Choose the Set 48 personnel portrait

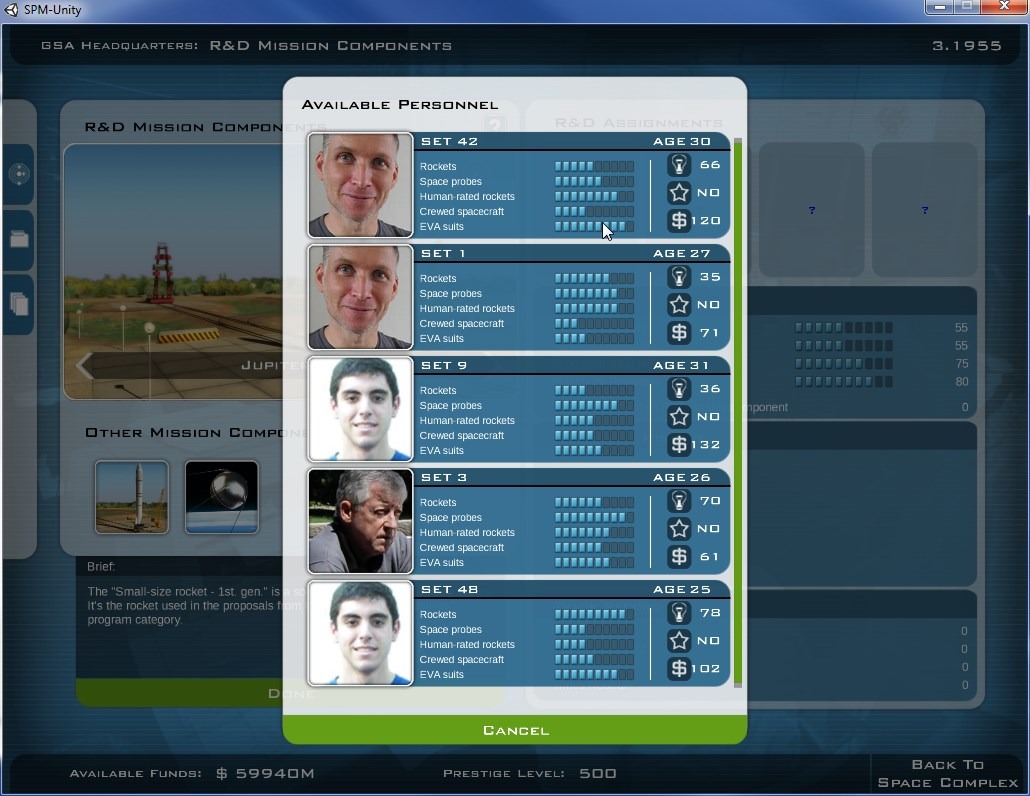pyautogui.click(x=360, y=633)
